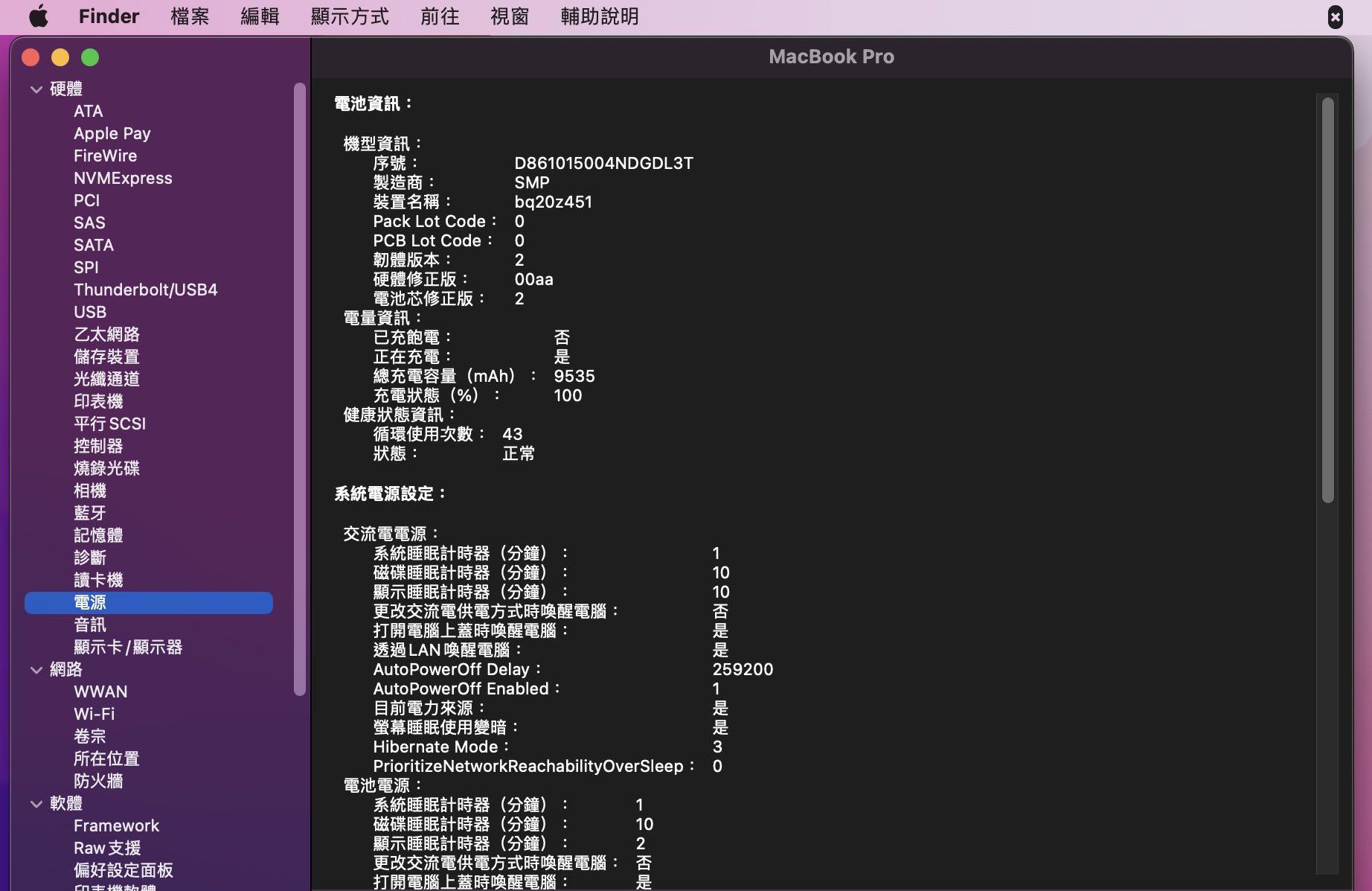
Task: Select 燒錄光碟 in the sidebar
Action: (x=106, y=468)
